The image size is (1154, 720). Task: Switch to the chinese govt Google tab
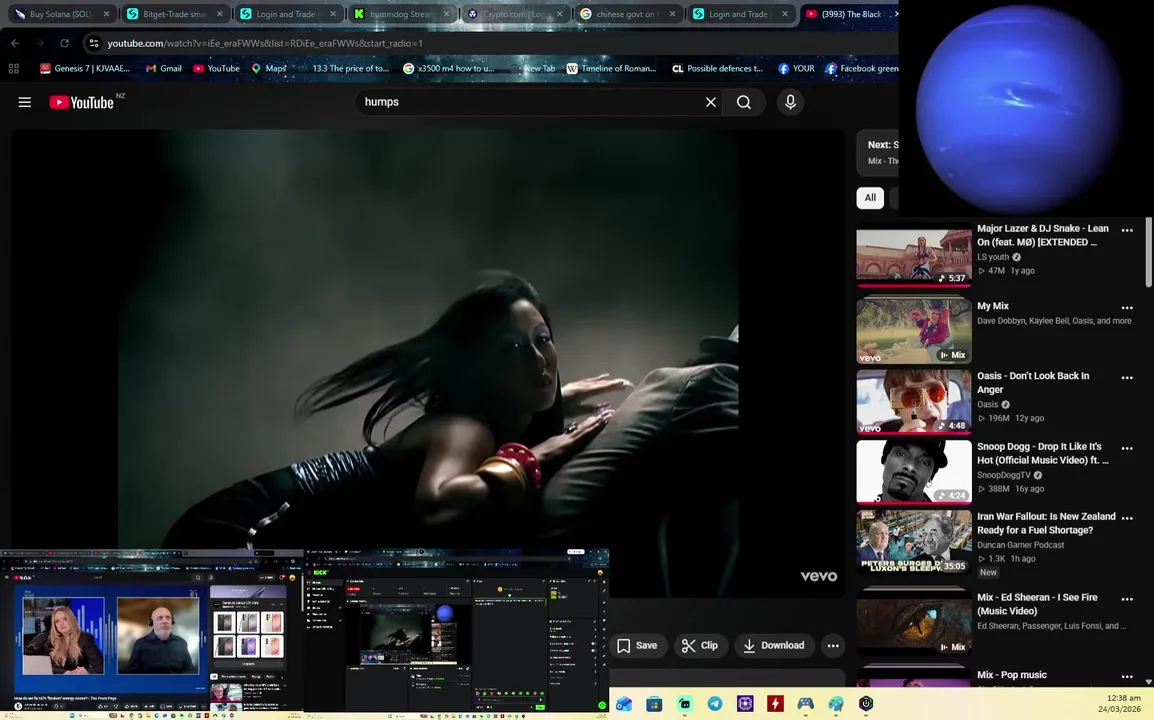tap(628, 14)
